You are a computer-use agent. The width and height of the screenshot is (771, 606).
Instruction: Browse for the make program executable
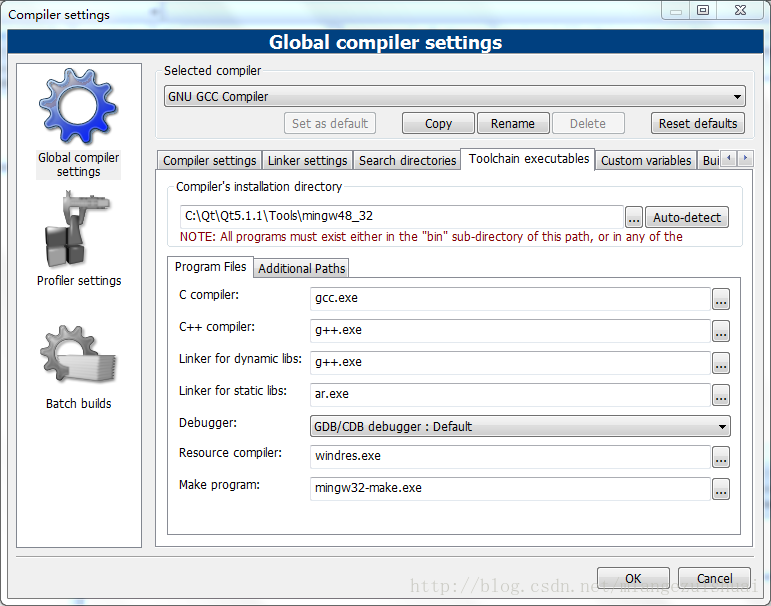click(721, 489)
